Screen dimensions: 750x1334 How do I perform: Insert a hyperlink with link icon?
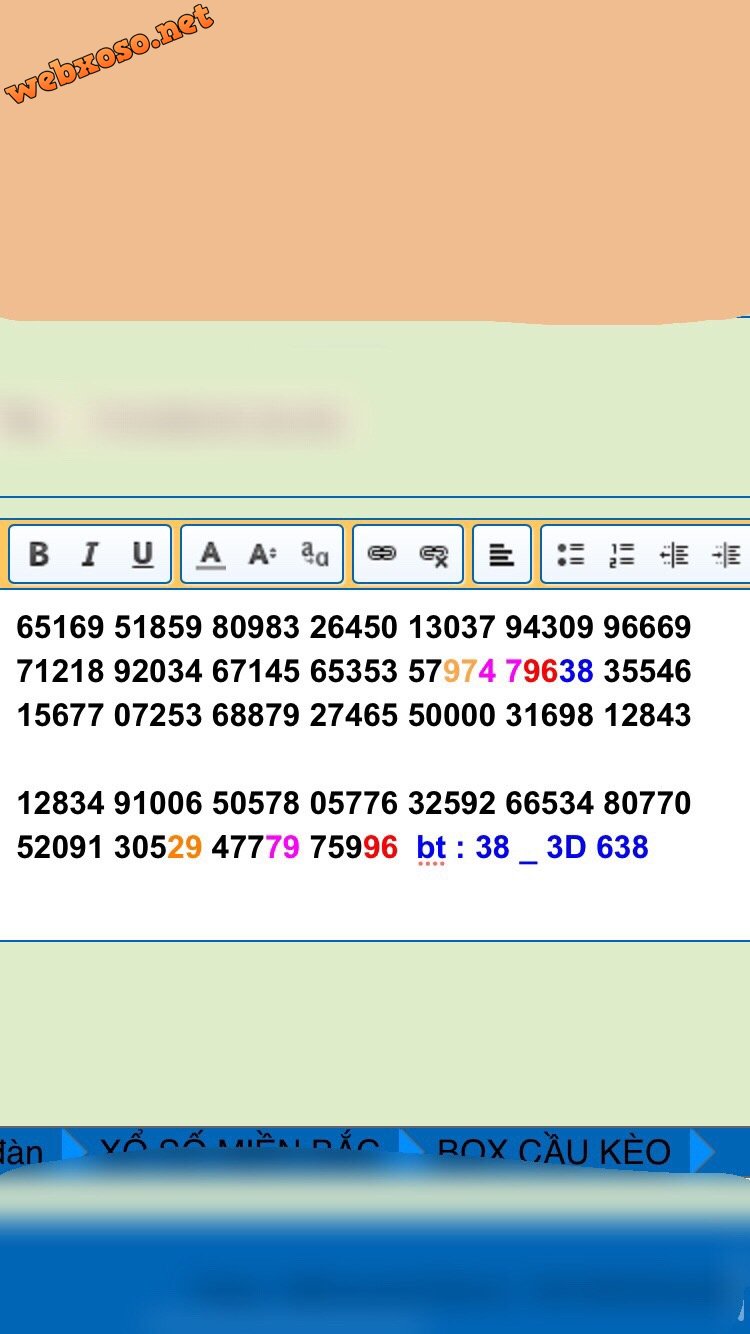coord(382,553)
